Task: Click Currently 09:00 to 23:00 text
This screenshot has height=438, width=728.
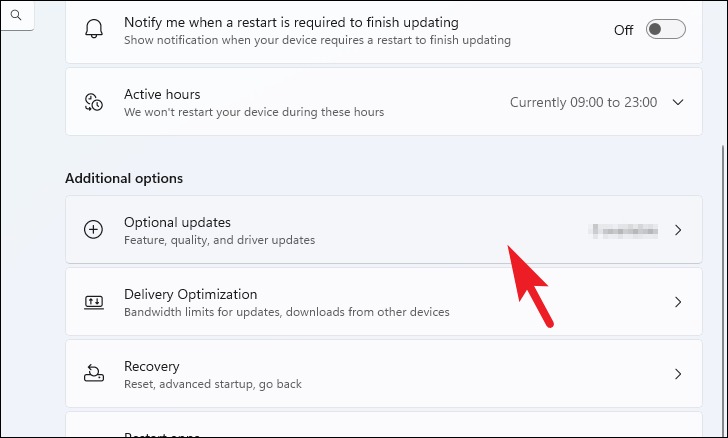Action: point(583,102)
